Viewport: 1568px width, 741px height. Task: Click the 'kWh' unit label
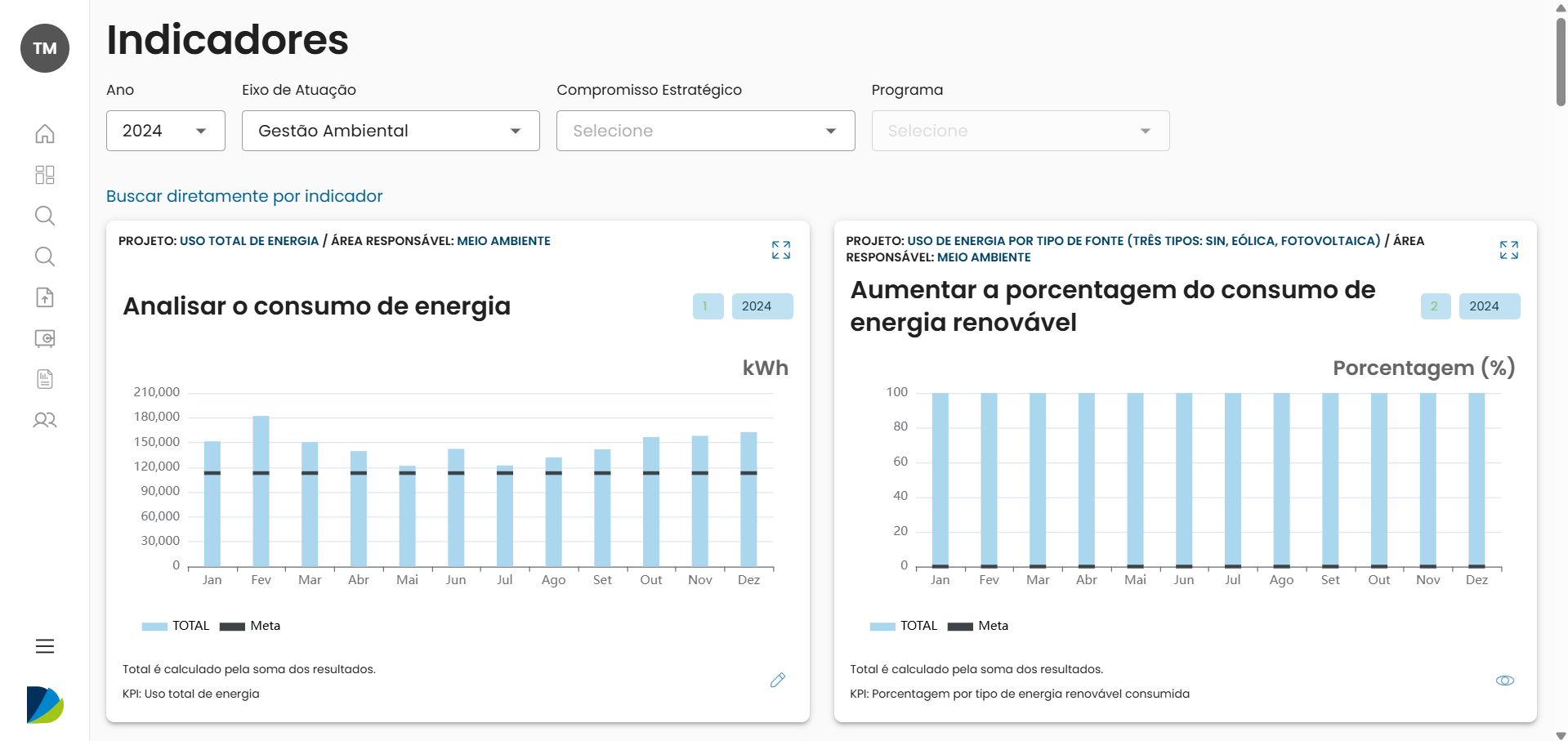[x=766, y=368]
